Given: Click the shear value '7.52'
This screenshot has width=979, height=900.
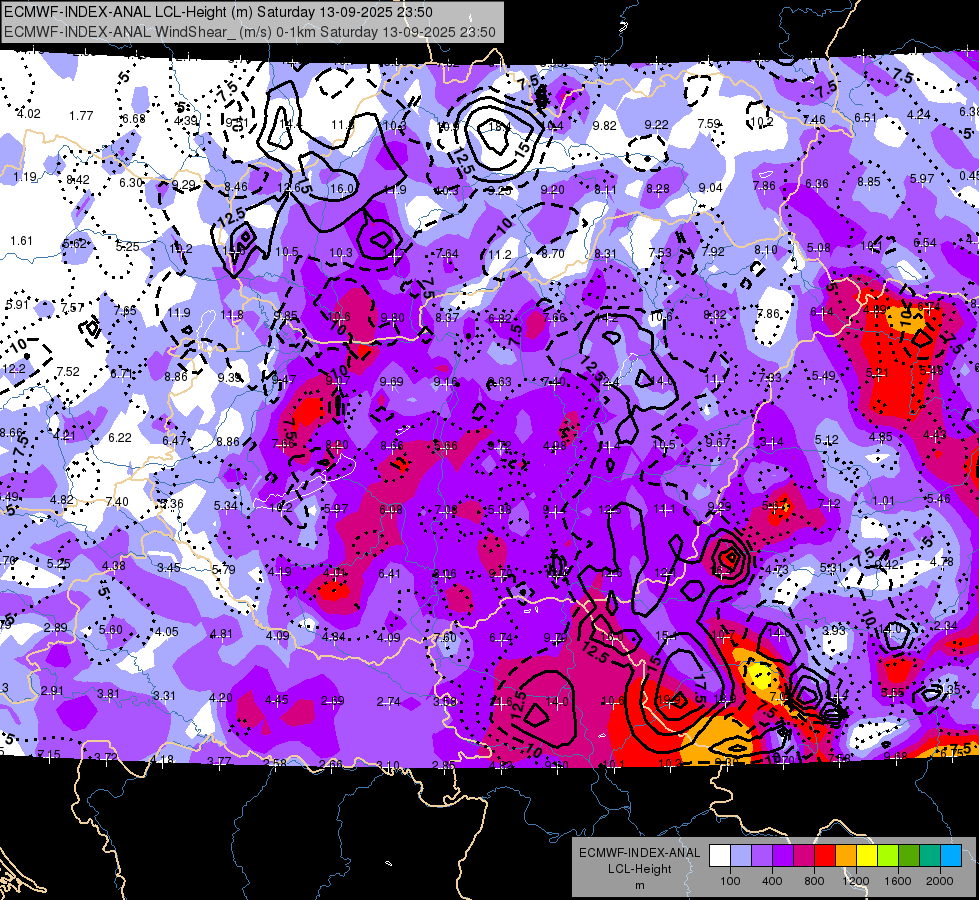Looking at the screenshot, I should [68, 372].
